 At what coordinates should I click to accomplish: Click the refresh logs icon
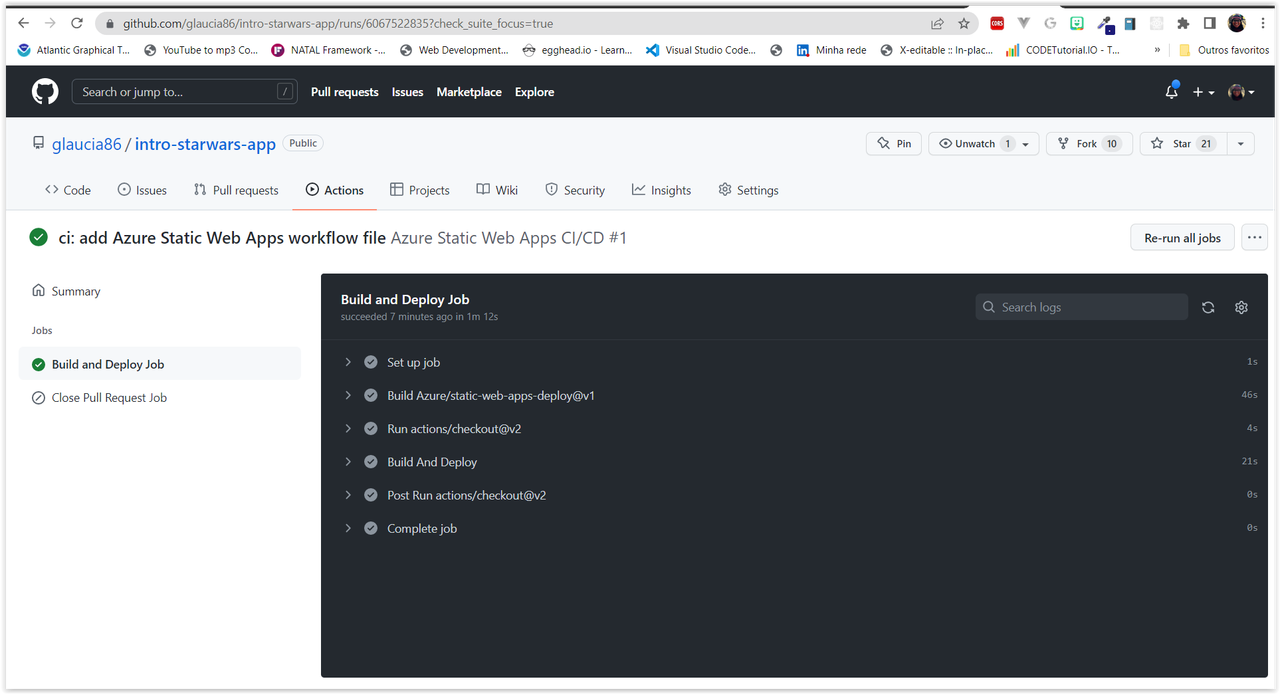[1208, 307]
